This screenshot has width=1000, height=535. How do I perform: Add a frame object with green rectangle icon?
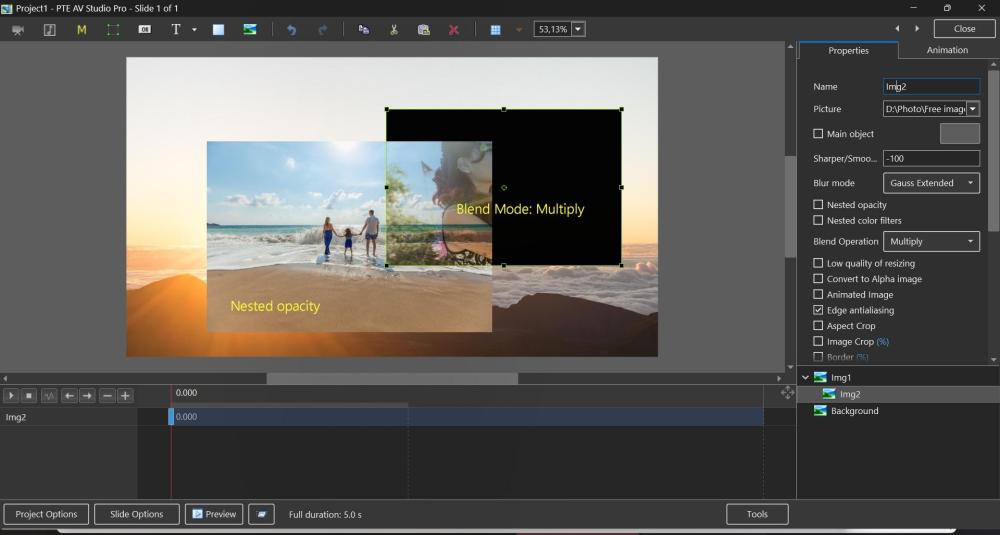[x=113, y=30]
